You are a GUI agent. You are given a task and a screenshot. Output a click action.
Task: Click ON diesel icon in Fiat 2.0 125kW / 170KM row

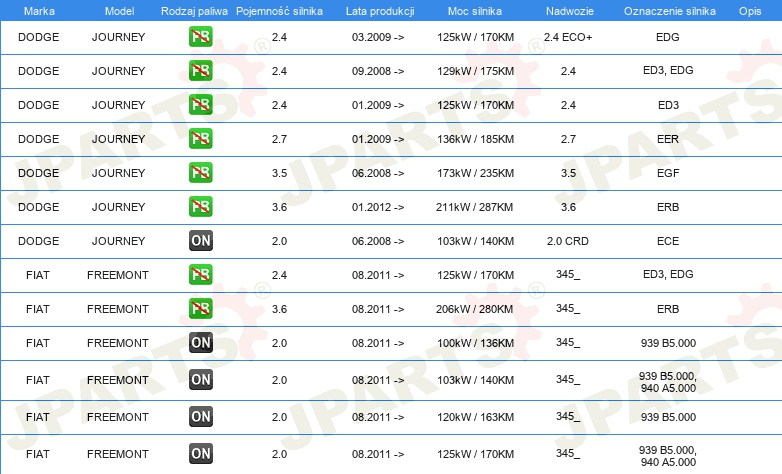(x=200, y=454)
